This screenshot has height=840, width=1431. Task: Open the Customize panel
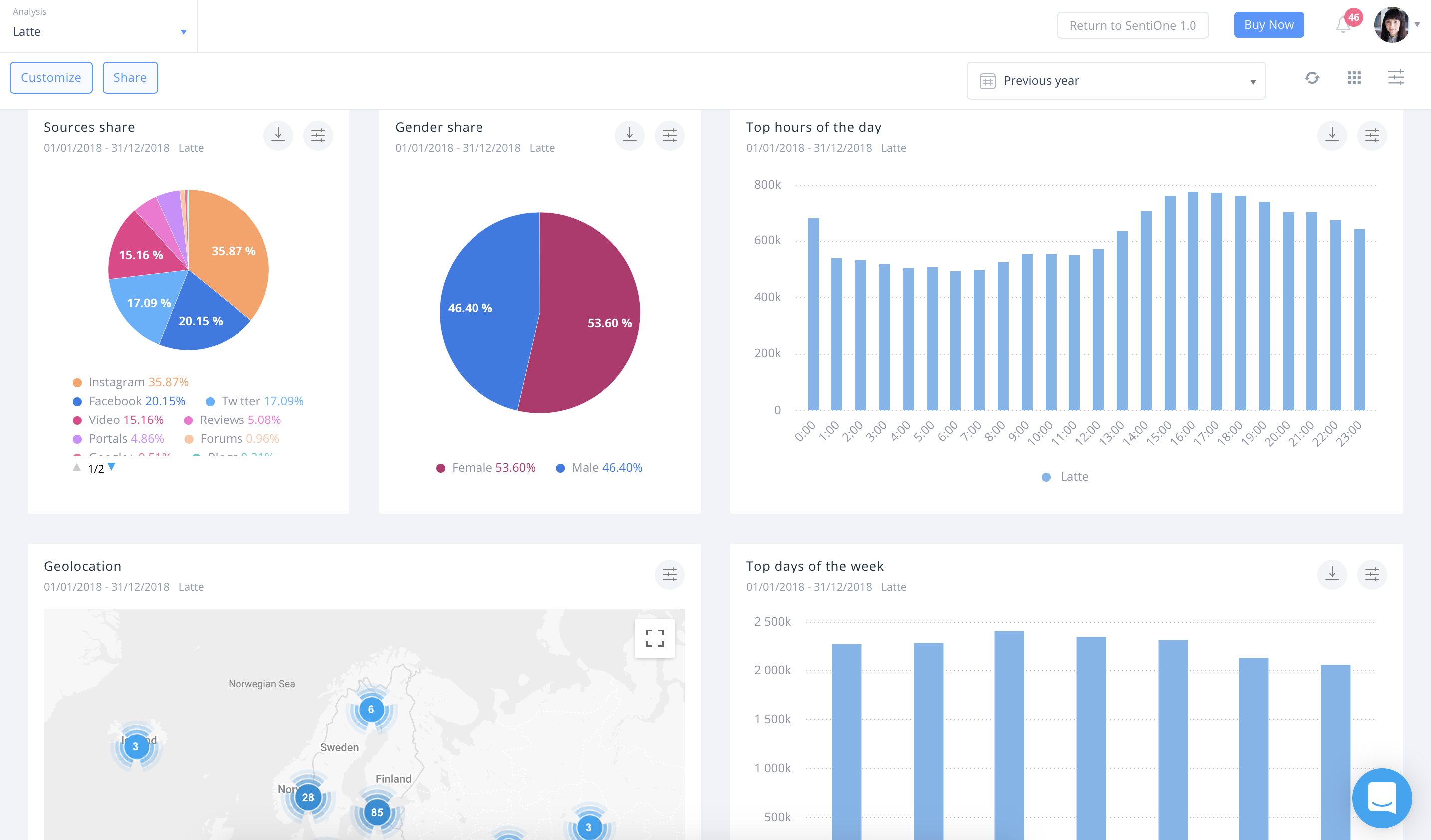click(x=51, y=77)
